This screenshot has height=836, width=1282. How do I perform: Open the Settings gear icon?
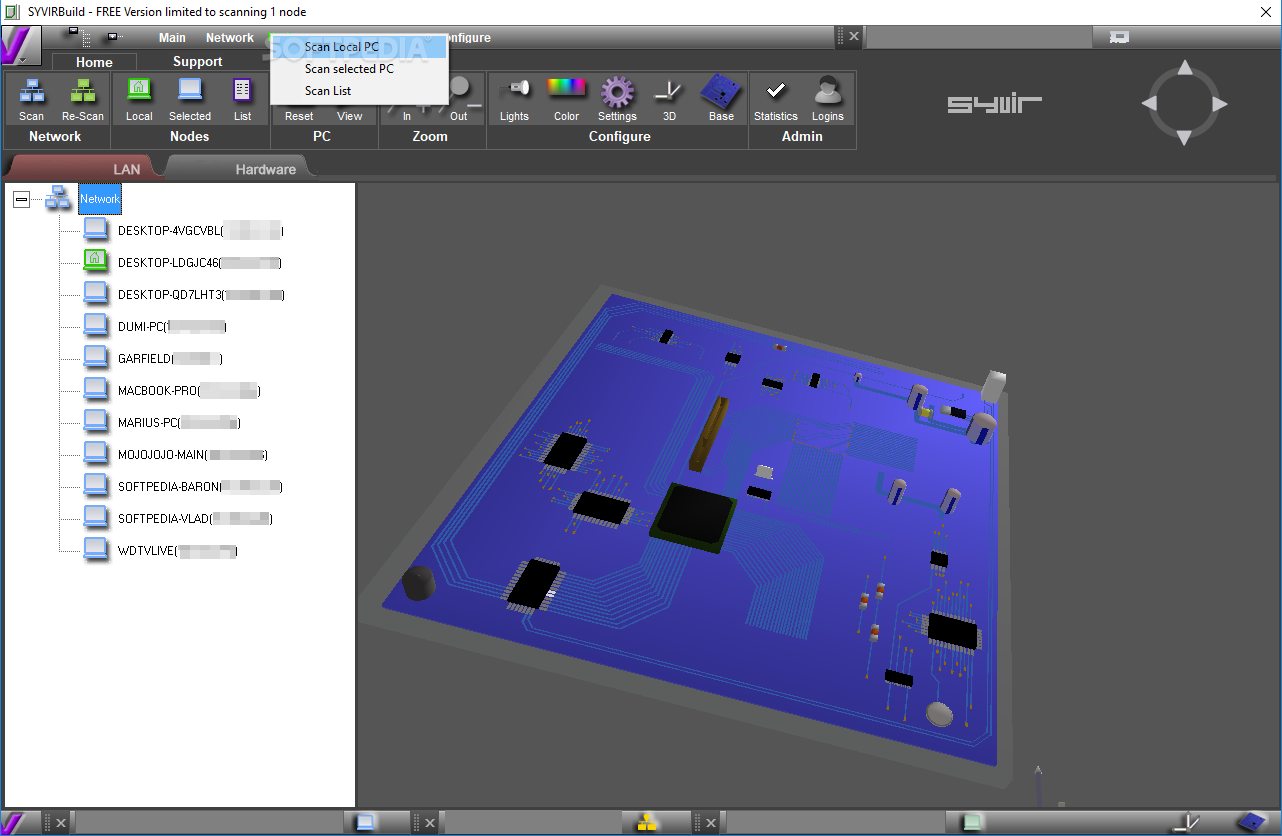coord(617,98)
